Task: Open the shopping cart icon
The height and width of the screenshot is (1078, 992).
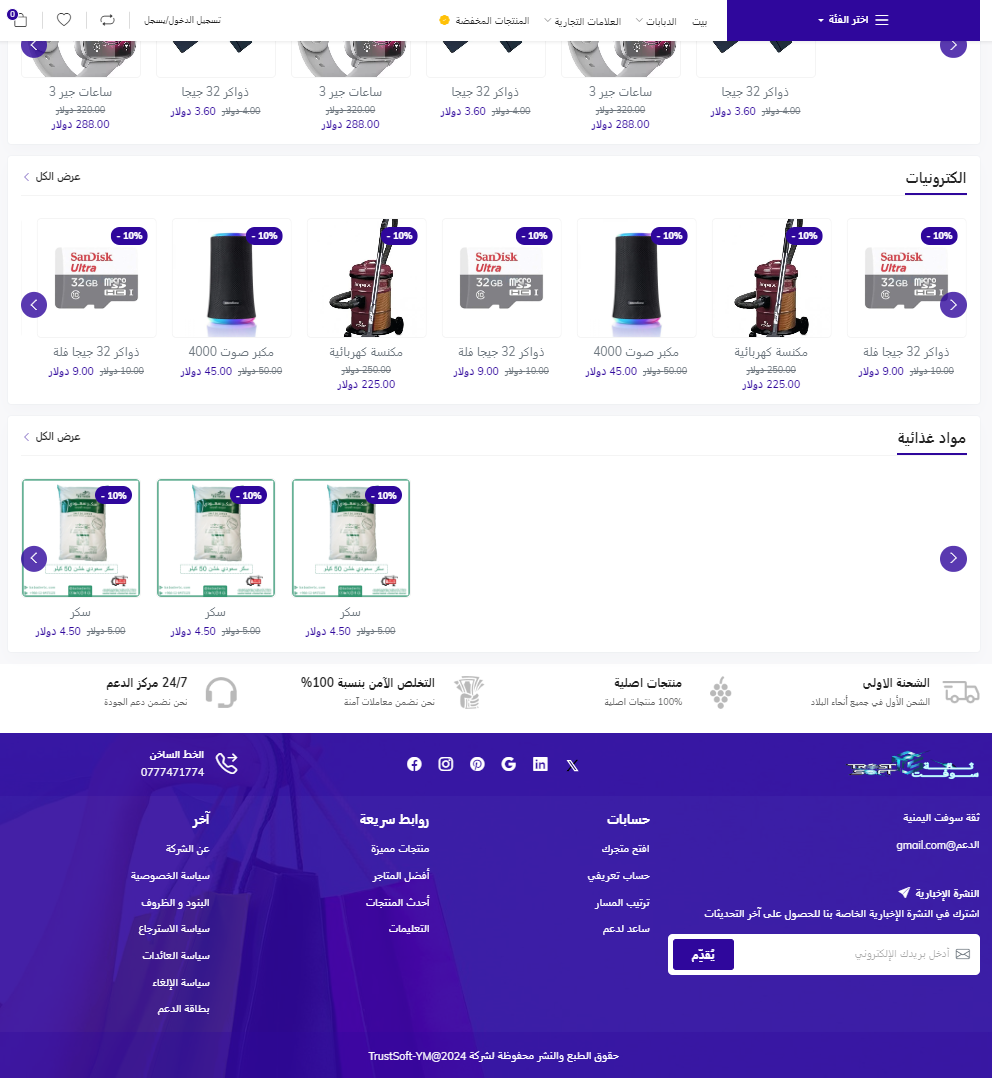Action: pyautogui.click(x=18, y=19)
